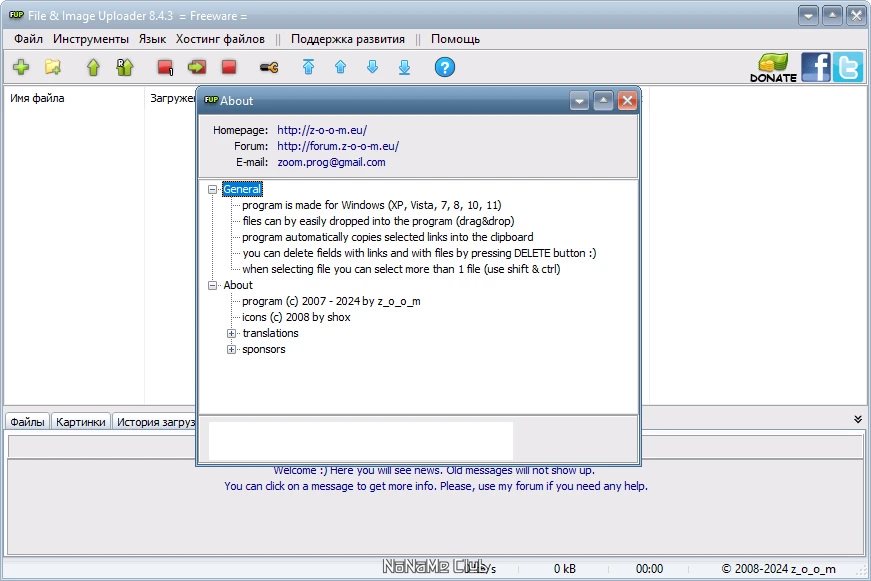Click the red stop upload icon
Screen dimensions: 871x581
229,67
